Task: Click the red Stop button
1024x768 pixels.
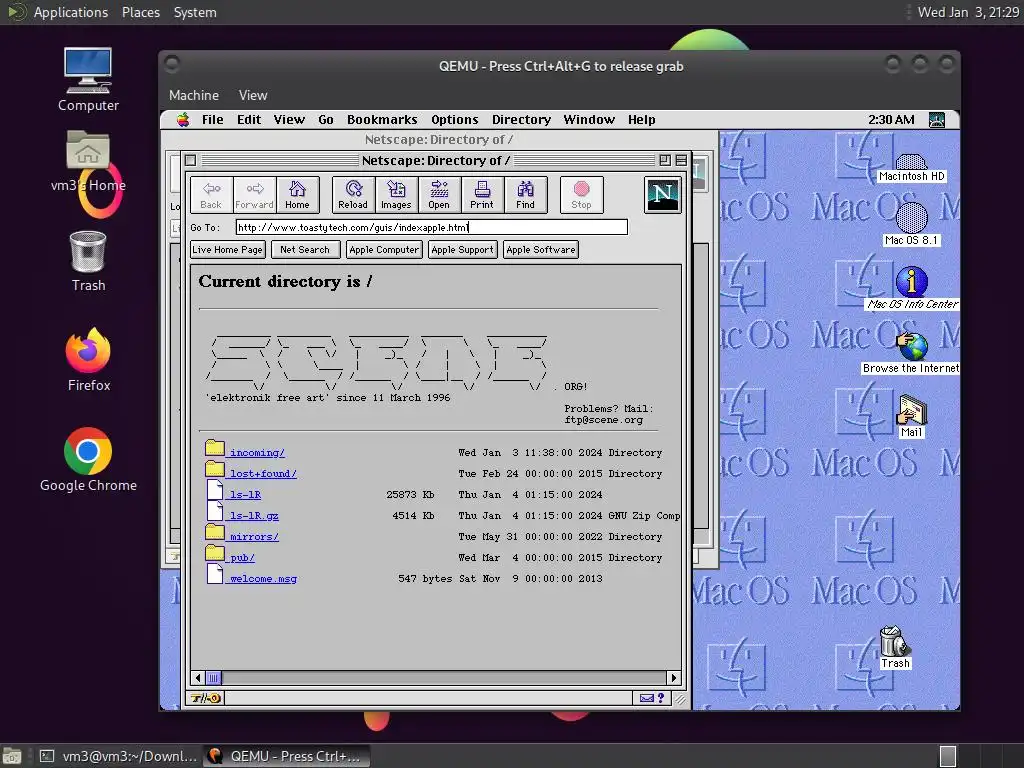Action: pos(581,195)
